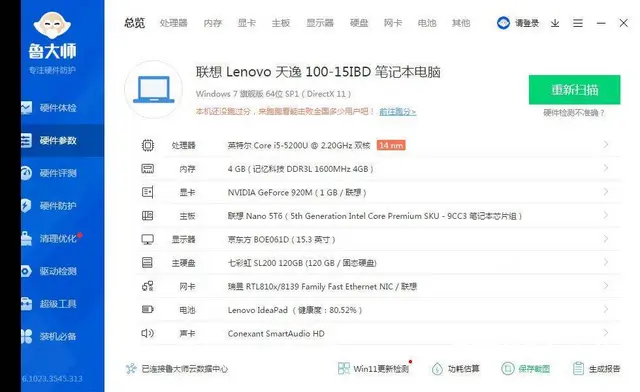
Task: Click the 主硬盘 disk icon
Action: pyautogui.click(x=148, y=263)
